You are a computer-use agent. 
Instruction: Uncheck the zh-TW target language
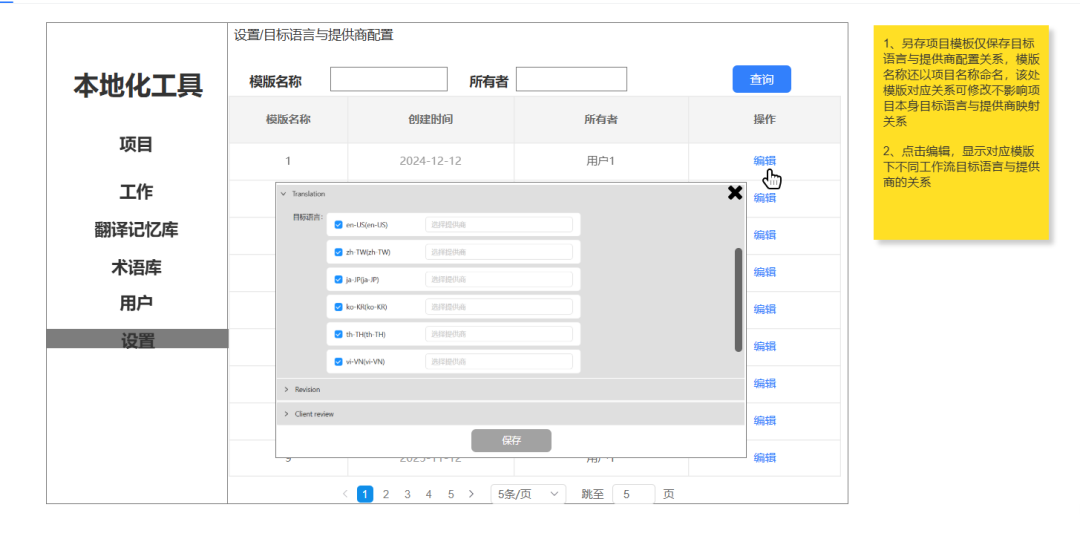pos(338,252)
